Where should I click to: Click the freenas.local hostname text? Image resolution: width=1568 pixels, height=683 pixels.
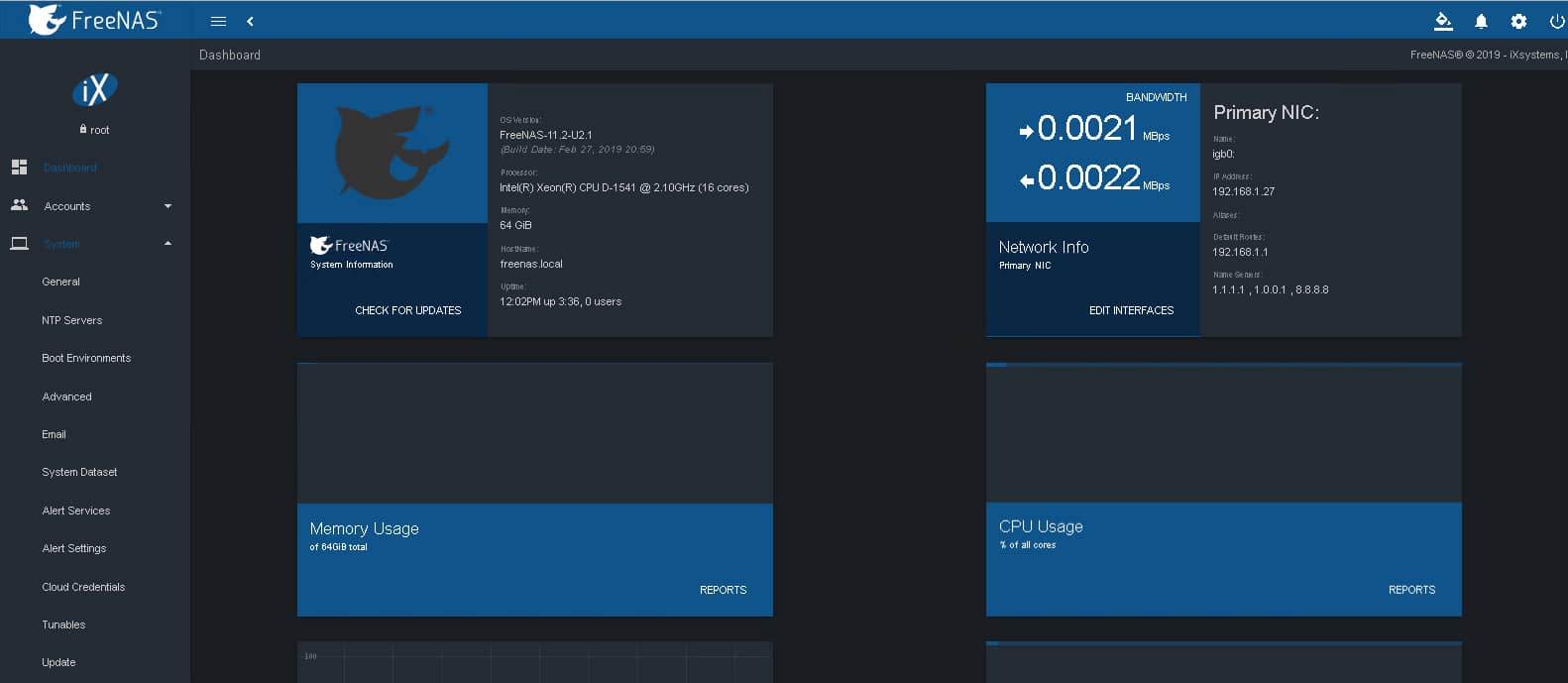tap(531, 264)
